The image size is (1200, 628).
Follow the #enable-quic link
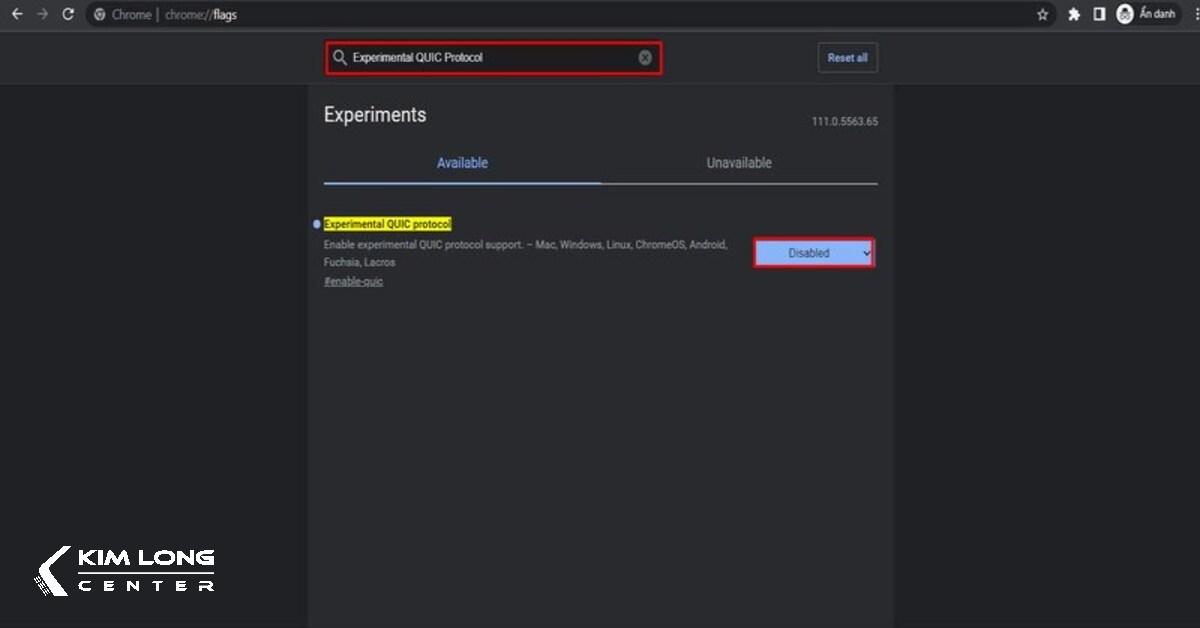[353, 282]
